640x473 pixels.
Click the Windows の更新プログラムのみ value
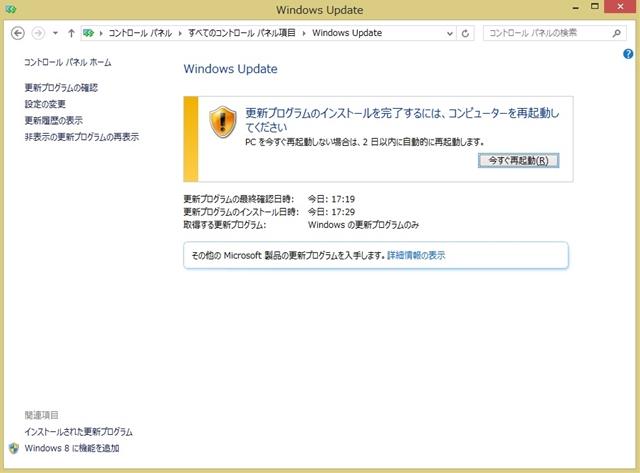[364, 225]
